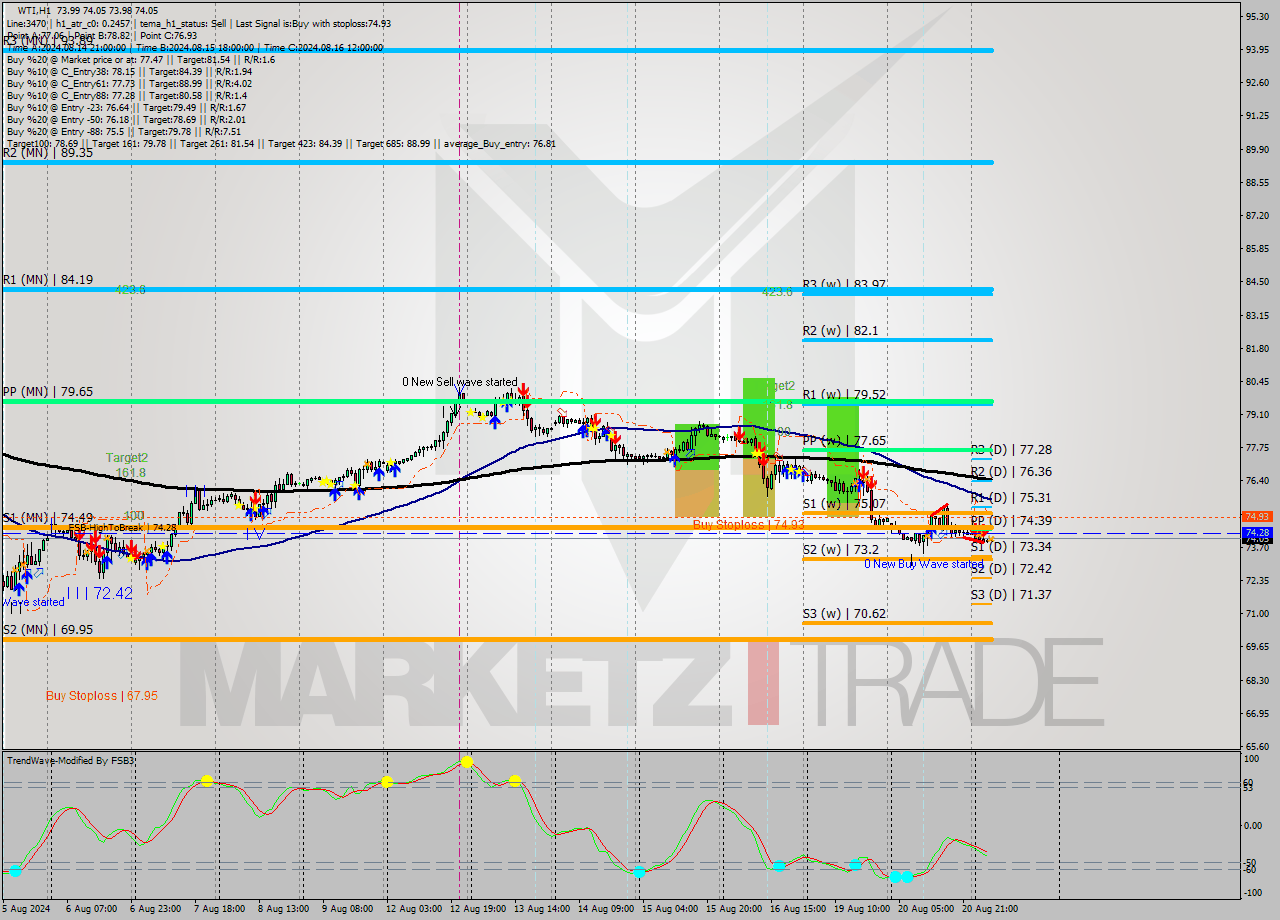Click the R3 (w) | 83.97 weekly label
Screen dimensions: 1280x920
[844, 284]
